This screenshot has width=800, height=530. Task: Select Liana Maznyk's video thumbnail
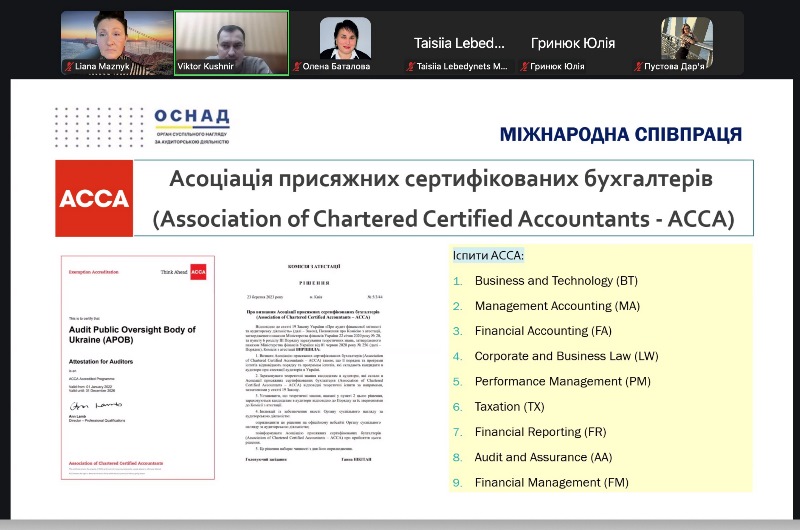coord(117,43)
